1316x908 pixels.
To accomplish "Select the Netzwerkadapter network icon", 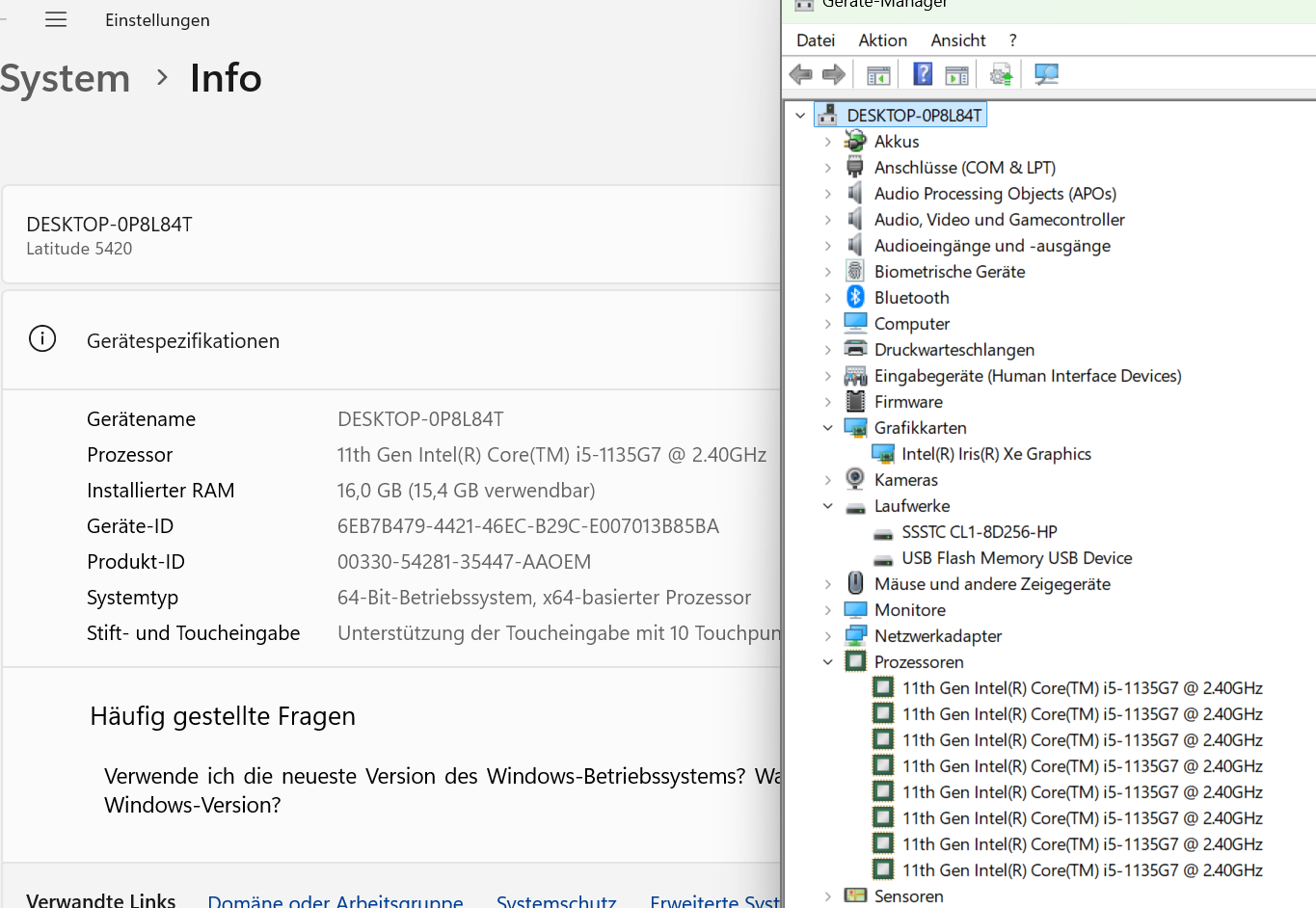I will 855,635.
